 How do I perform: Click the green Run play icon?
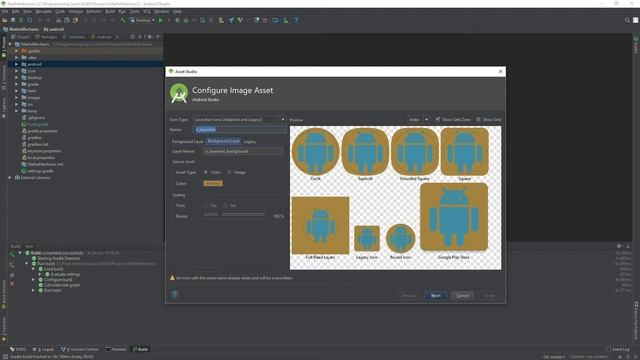pyautogui.click(x=161, y=20)
